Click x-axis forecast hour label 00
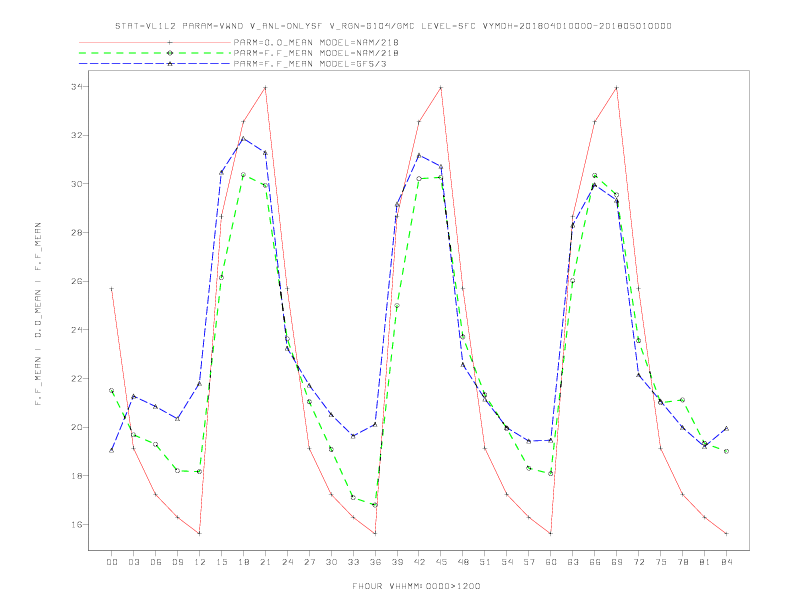This screenshot has height=612, width=792. (112, 562)
